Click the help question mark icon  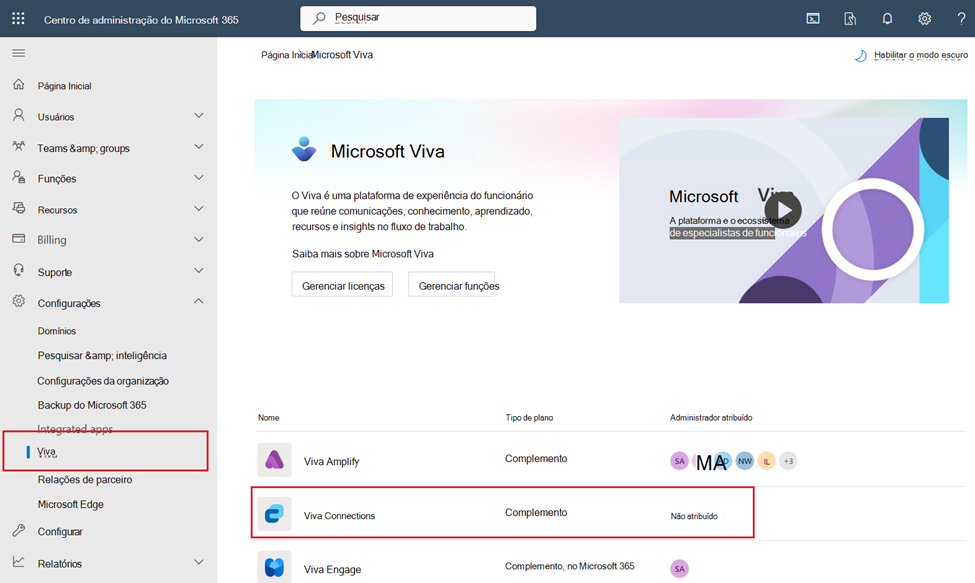click(960, 18)
